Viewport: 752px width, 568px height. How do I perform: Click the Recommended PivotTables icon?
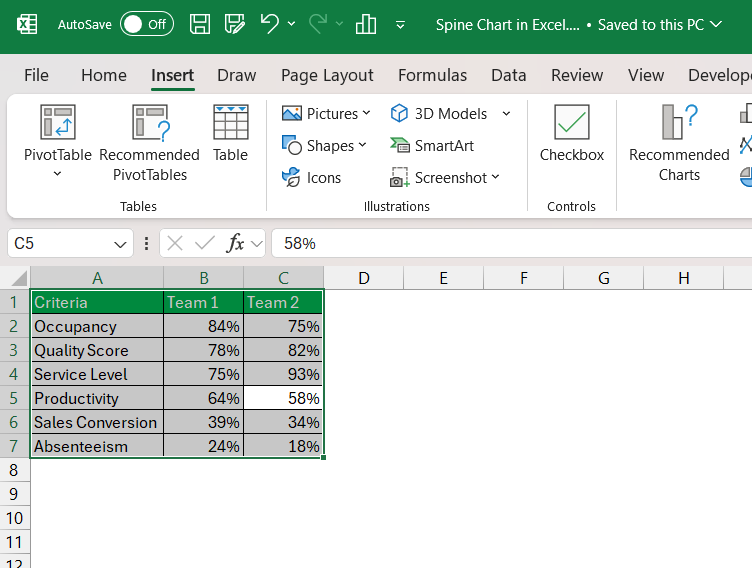[x=151, y=122]
